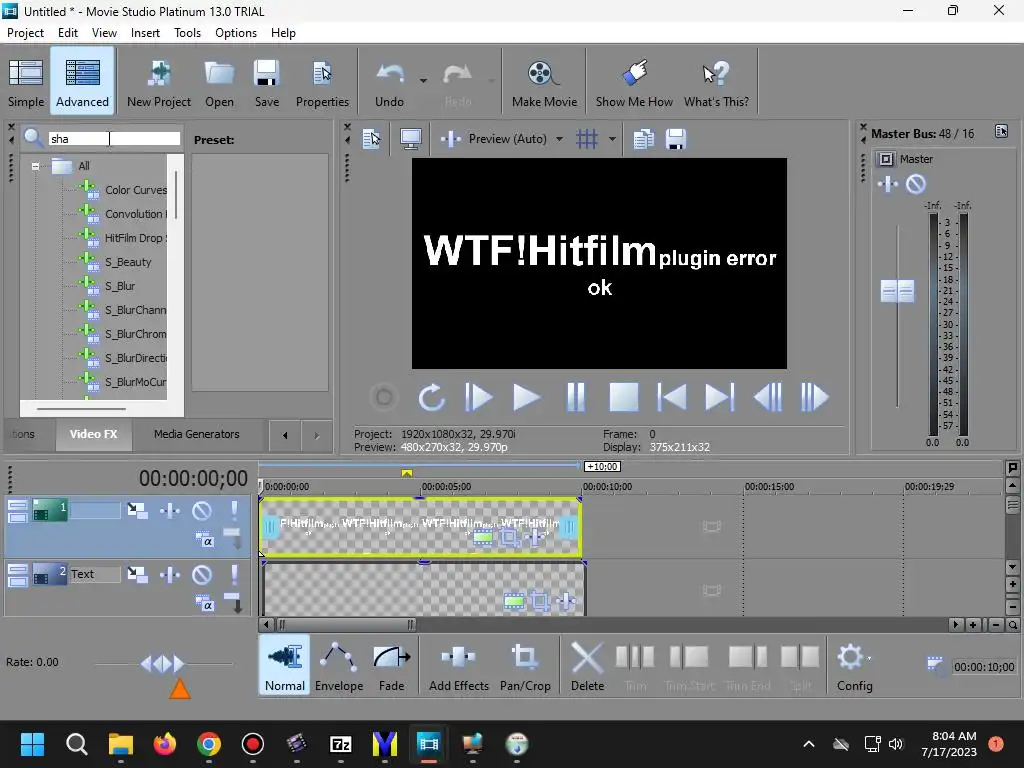Viewport: 1024px width, 768px height.
Task: Open Show Me How tutorials
Action: point(634,82)
